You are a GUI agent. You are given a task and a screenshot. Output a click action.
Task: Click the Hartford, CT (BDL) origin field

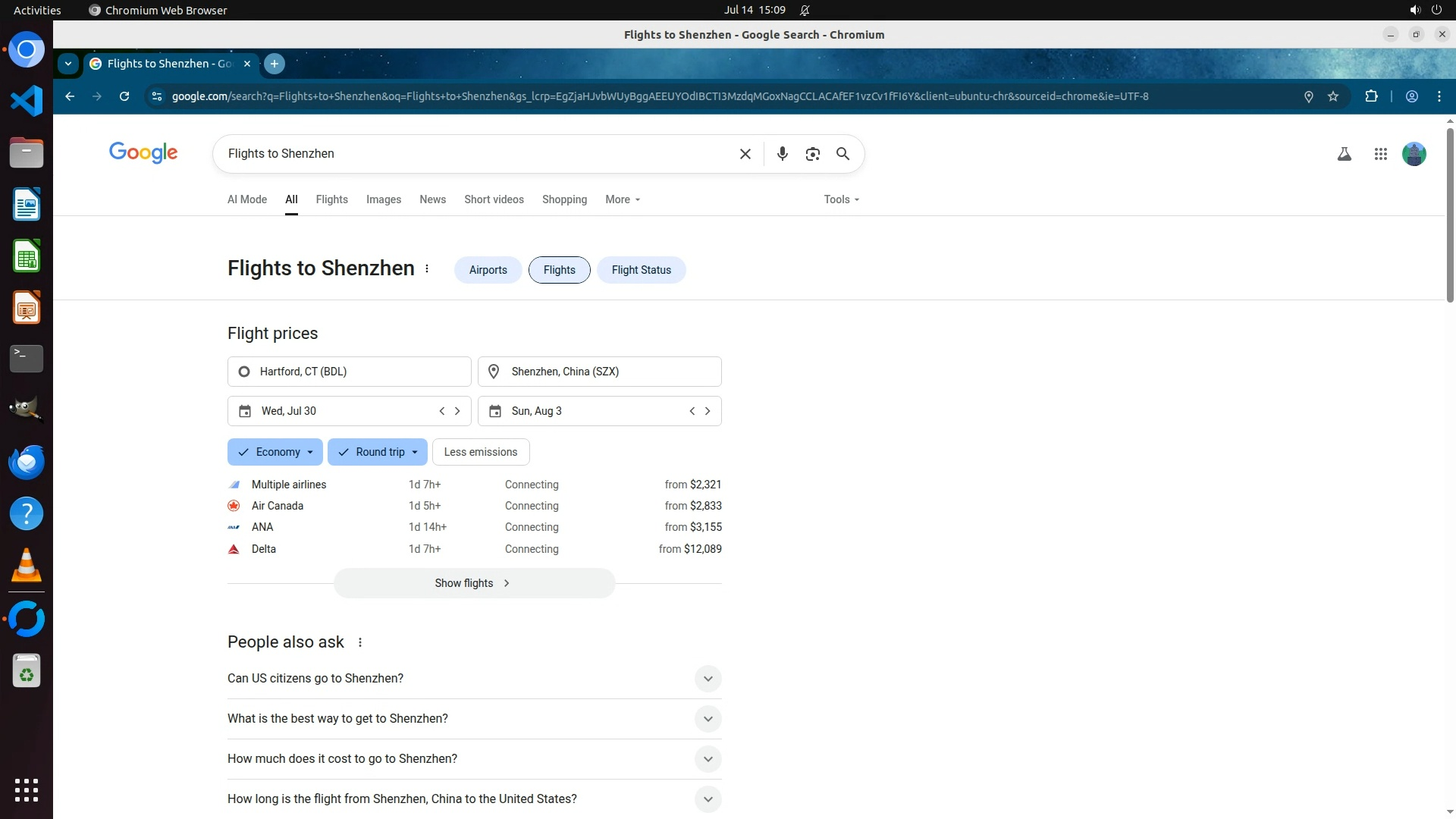pyautogui.click(x=349, y=372)
